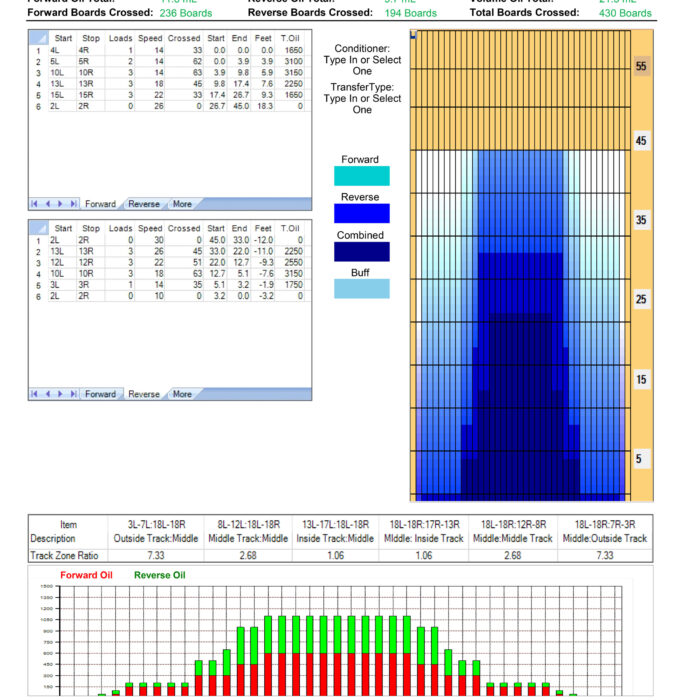Click Forward Oil legend label on chart
The height and width of the screenshot is (700, 700).
[86, 575]
